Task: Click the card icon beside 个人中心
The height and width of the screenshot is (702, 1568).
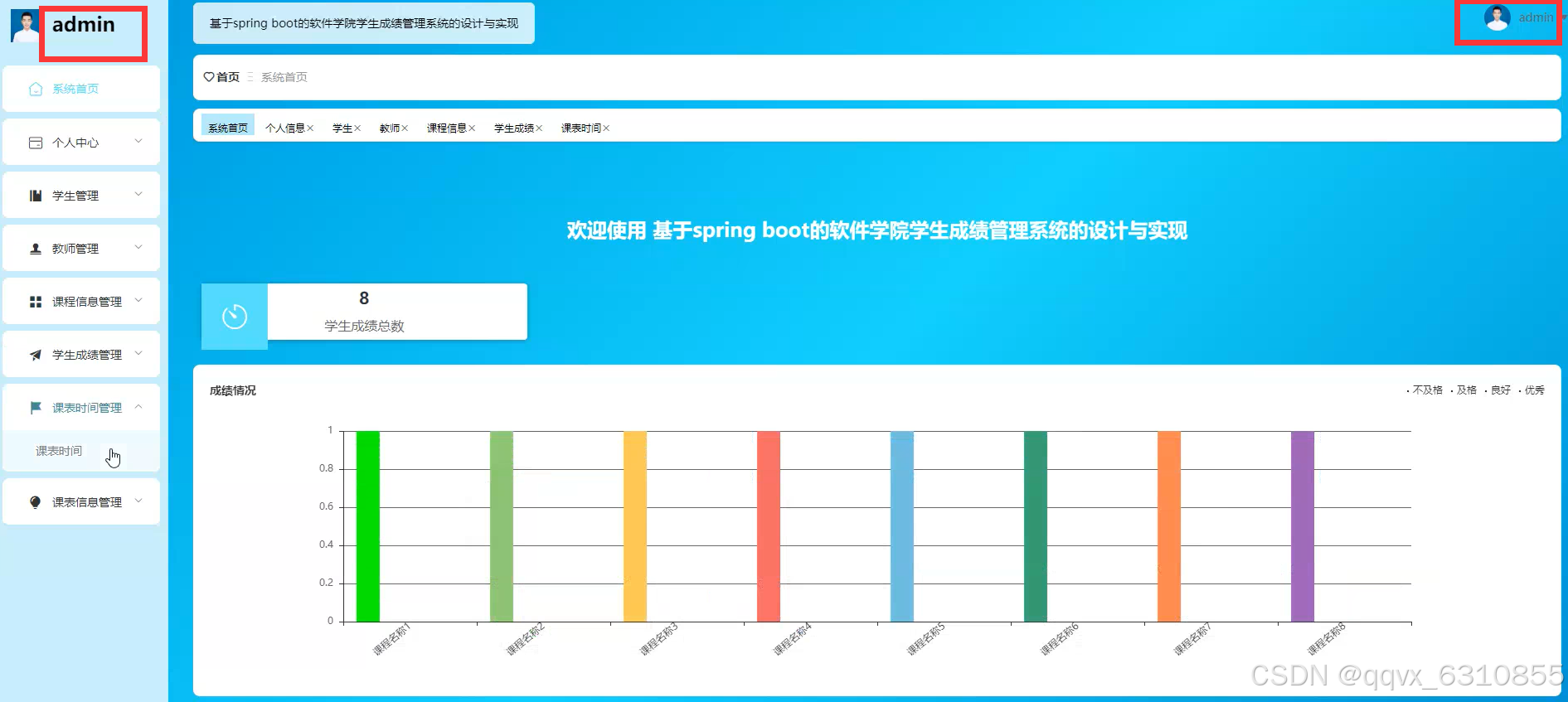Action: pos(36,143)
